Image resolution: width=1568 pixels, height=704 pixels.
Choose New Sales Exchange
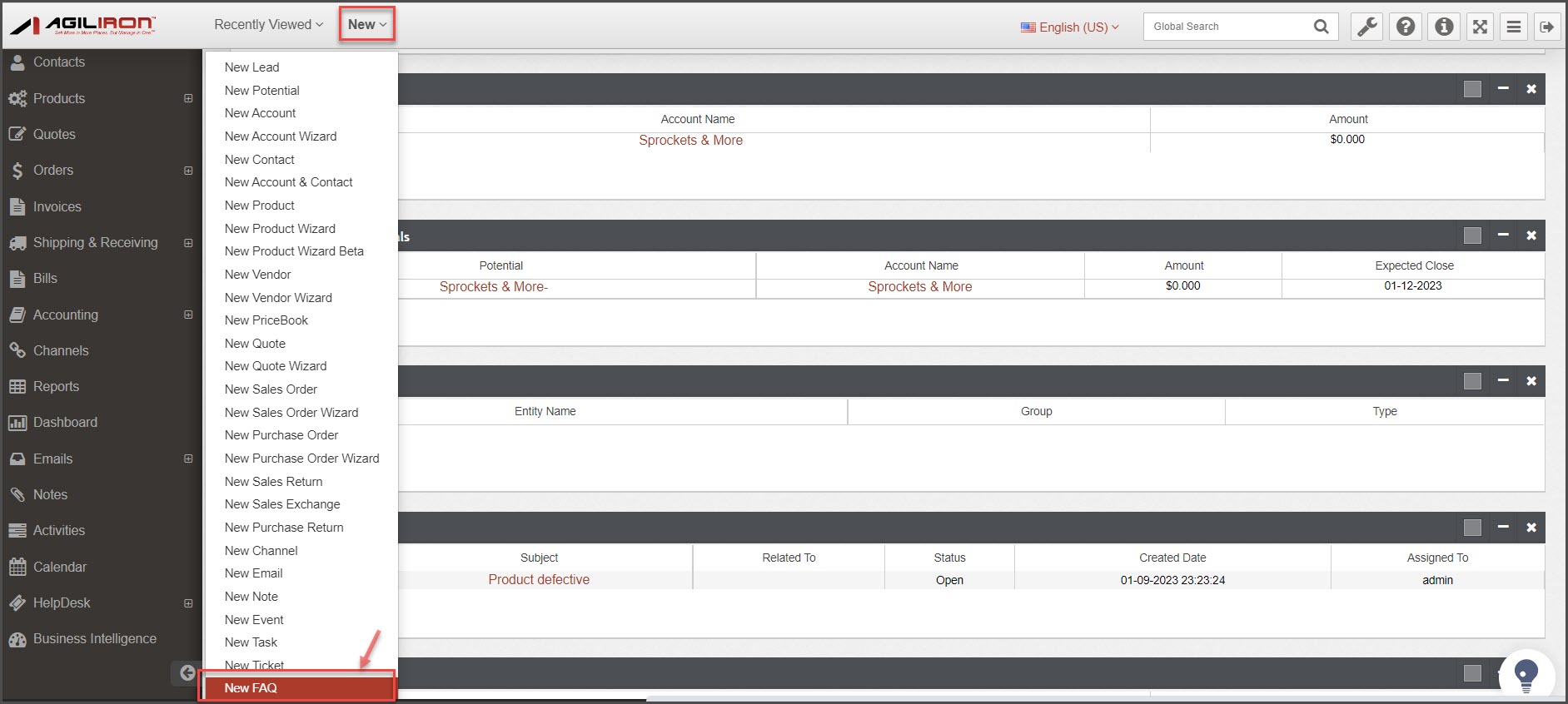tap(282, 504)
